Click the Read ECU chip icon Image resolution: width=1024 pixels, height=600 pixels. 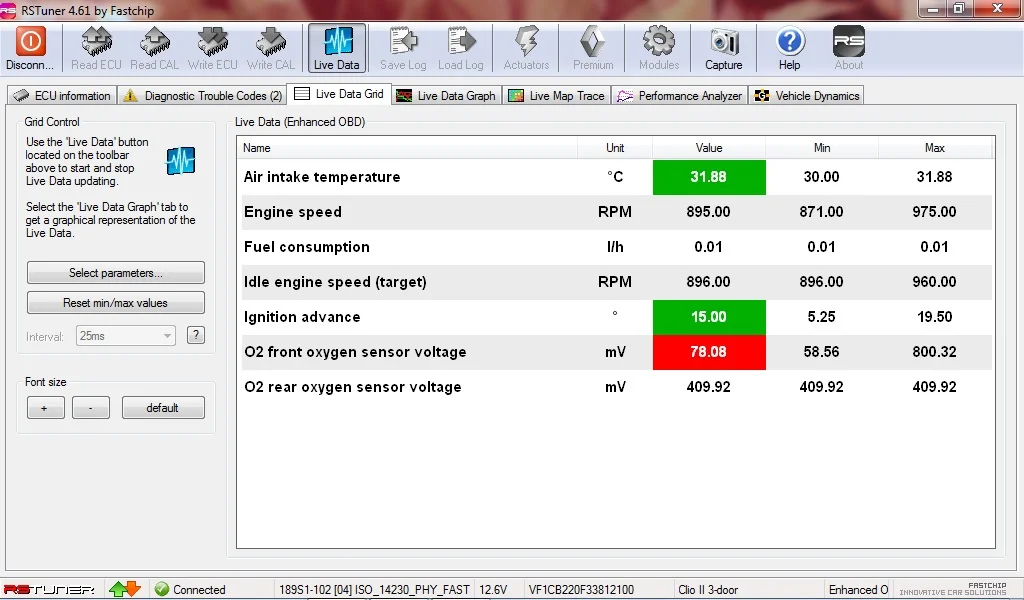pyautogui.click(x=97, y=41)
